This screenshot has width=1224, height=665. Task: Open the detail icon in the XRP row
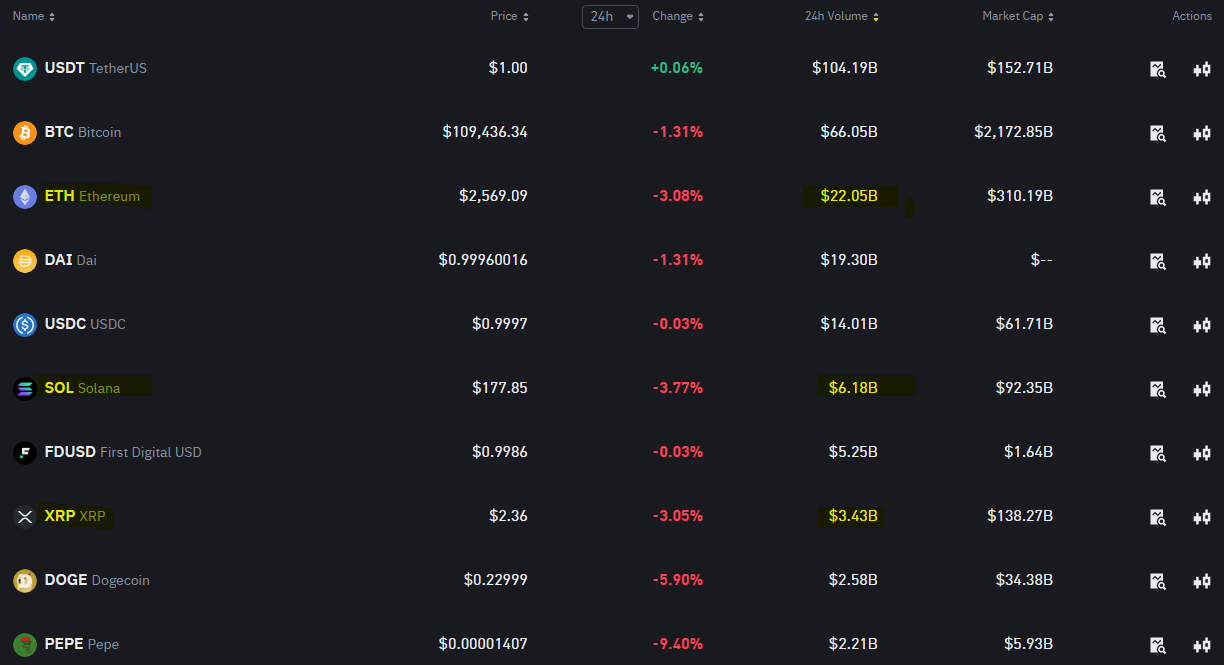click(x=1158, y=517)
